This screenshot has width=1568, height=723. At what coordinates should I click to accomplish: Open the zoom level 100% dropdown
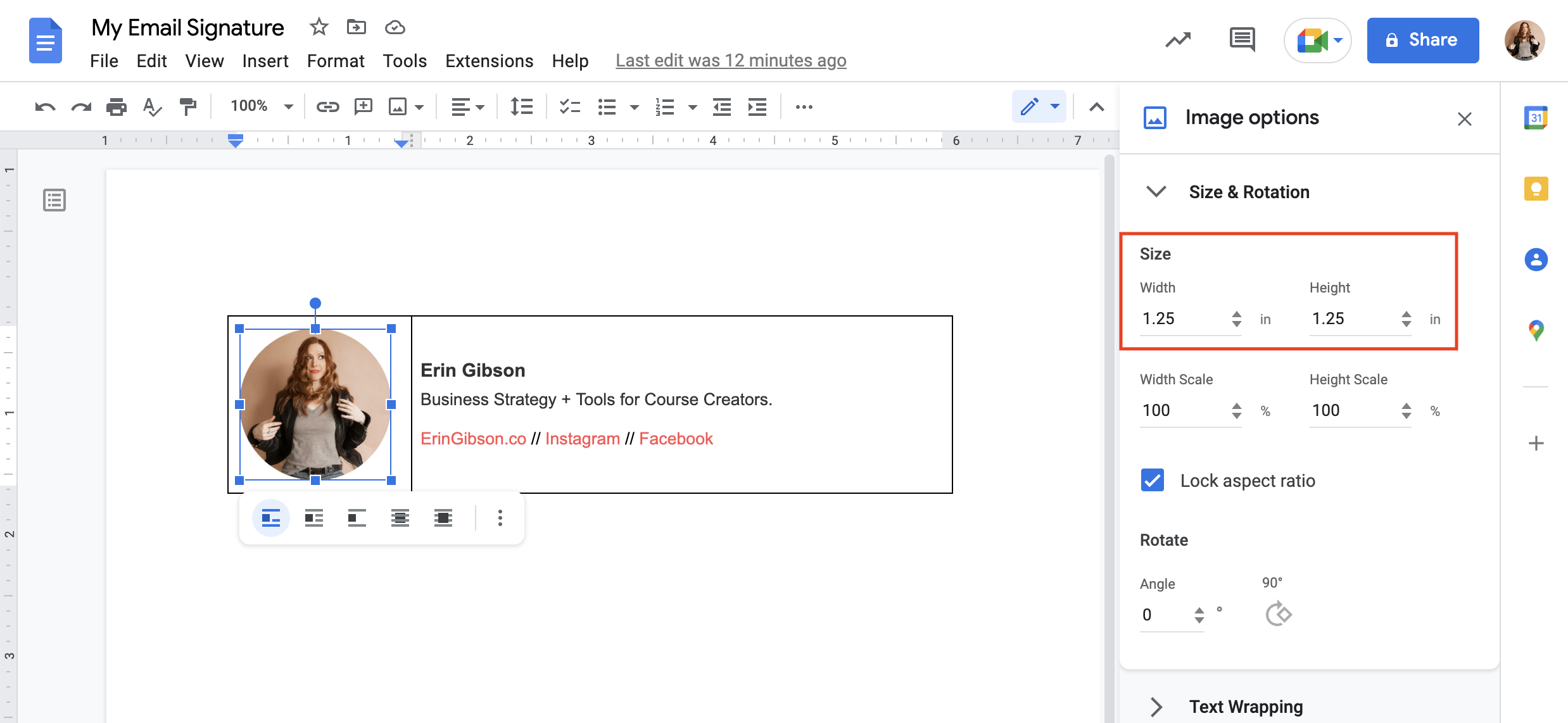click(261, 106)
